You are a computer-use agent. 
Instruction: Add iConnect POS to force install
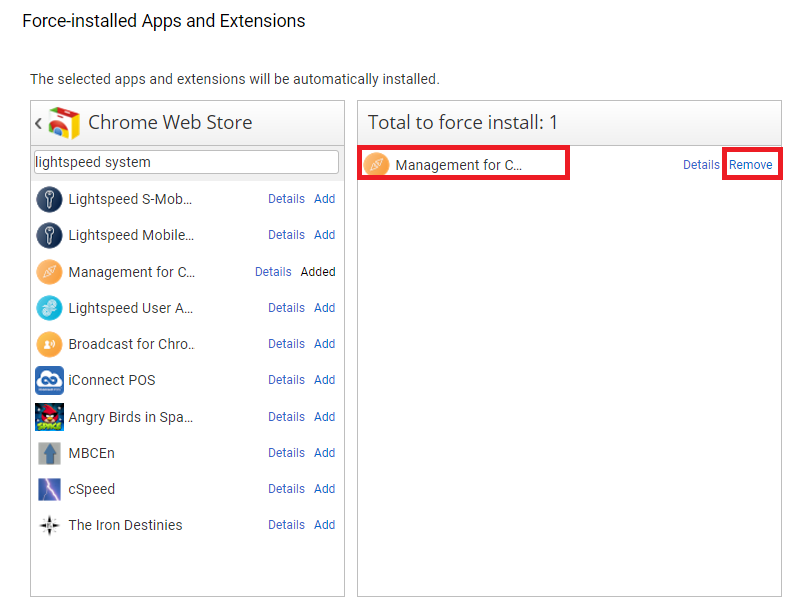point(324,380)
